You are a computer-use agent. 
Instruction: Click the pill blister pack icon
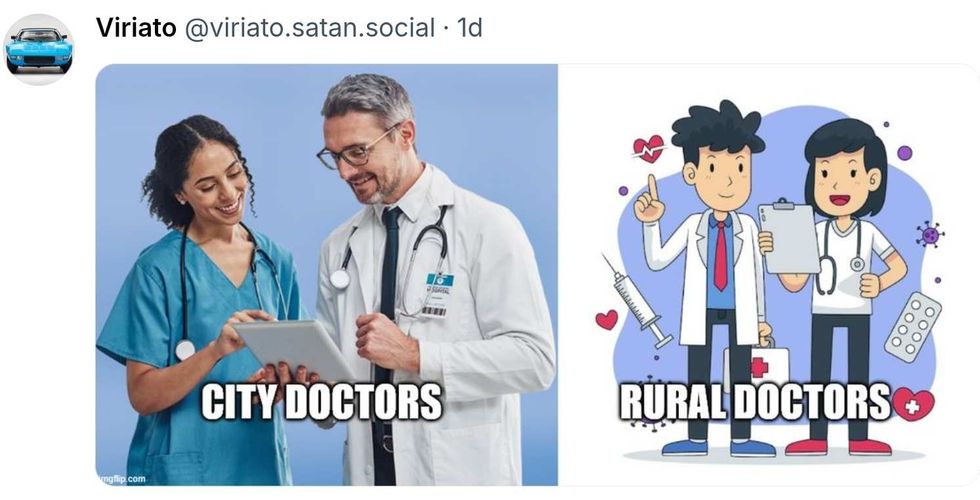point(912,327)
